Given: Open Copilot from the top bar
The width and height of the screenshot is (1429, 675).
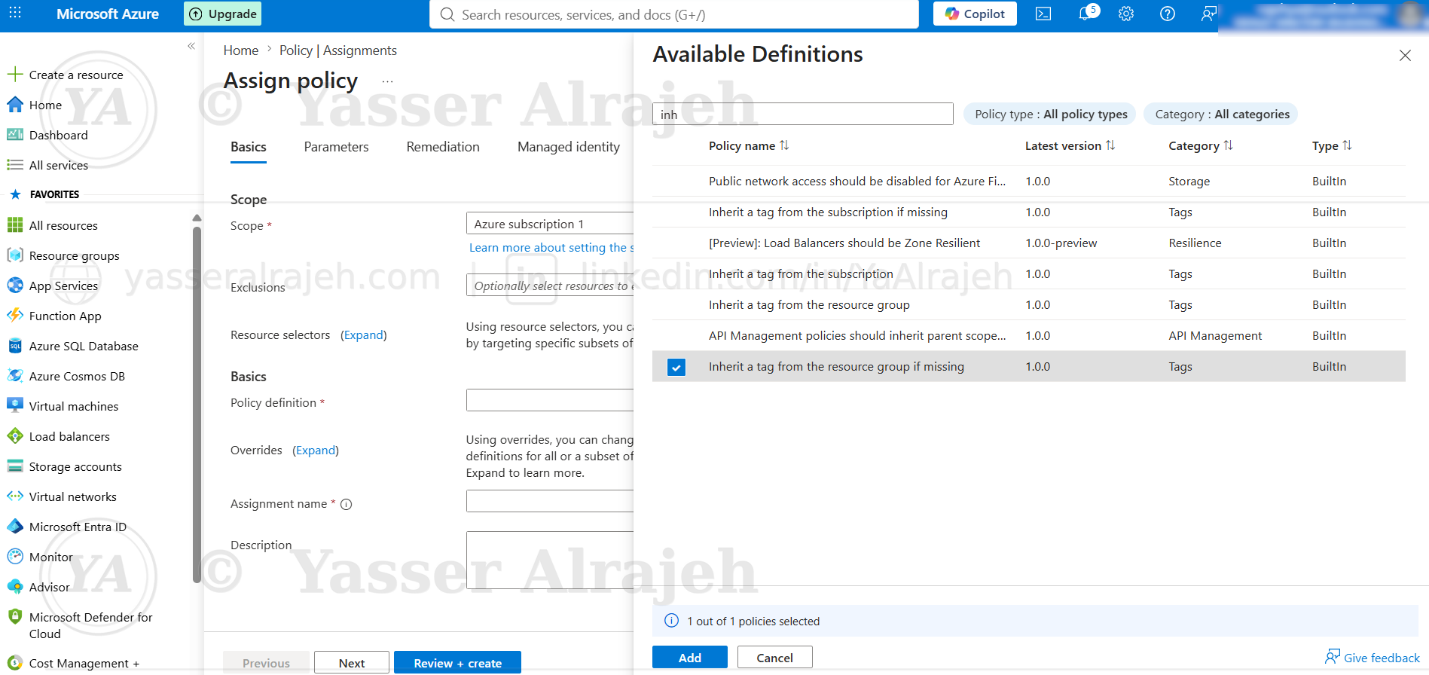Looking at the screenshot, I should pyautogui.click(x=975, y=14).
